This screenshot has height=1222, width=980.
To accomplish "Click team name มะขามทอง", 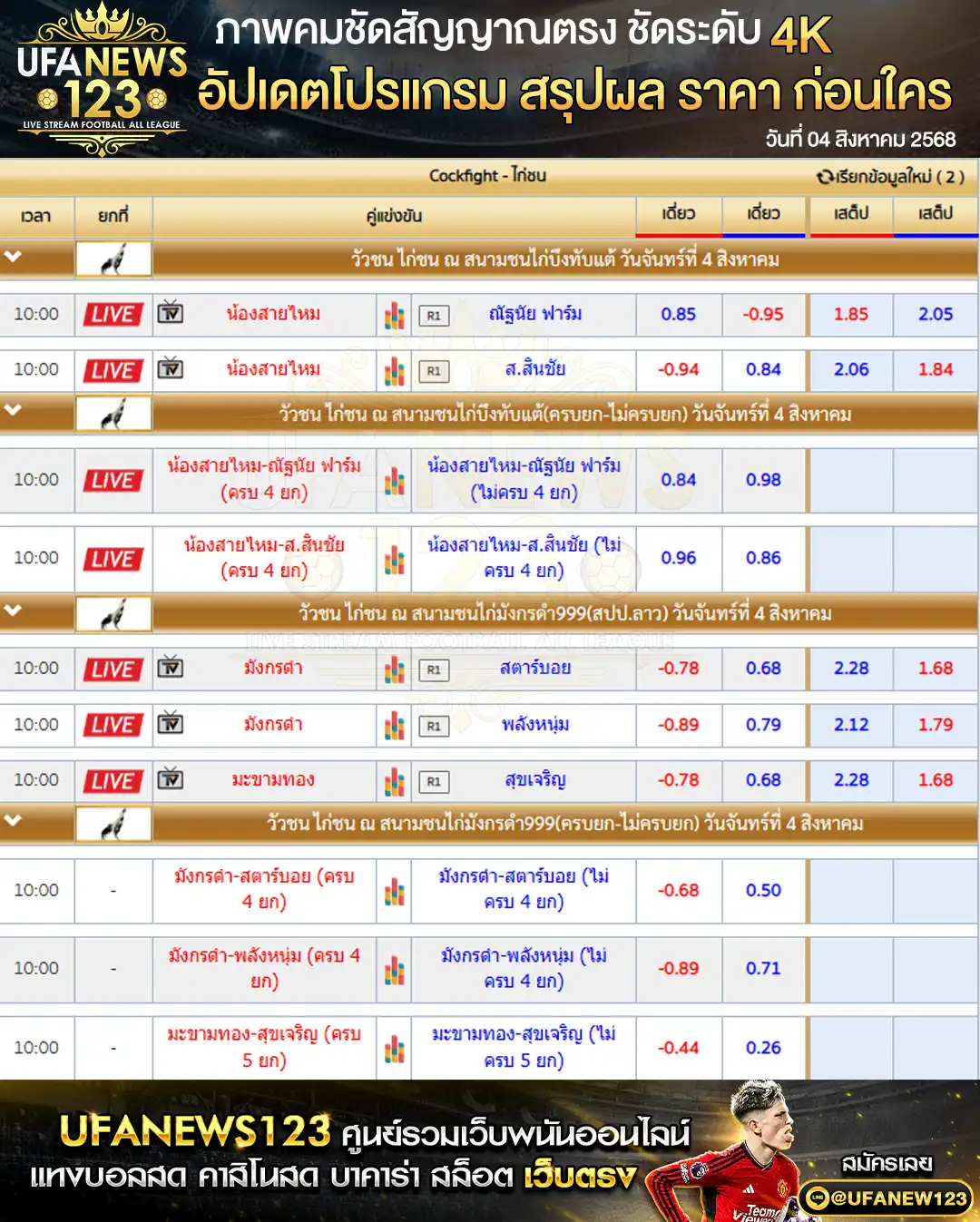I will tap(273, 780).
